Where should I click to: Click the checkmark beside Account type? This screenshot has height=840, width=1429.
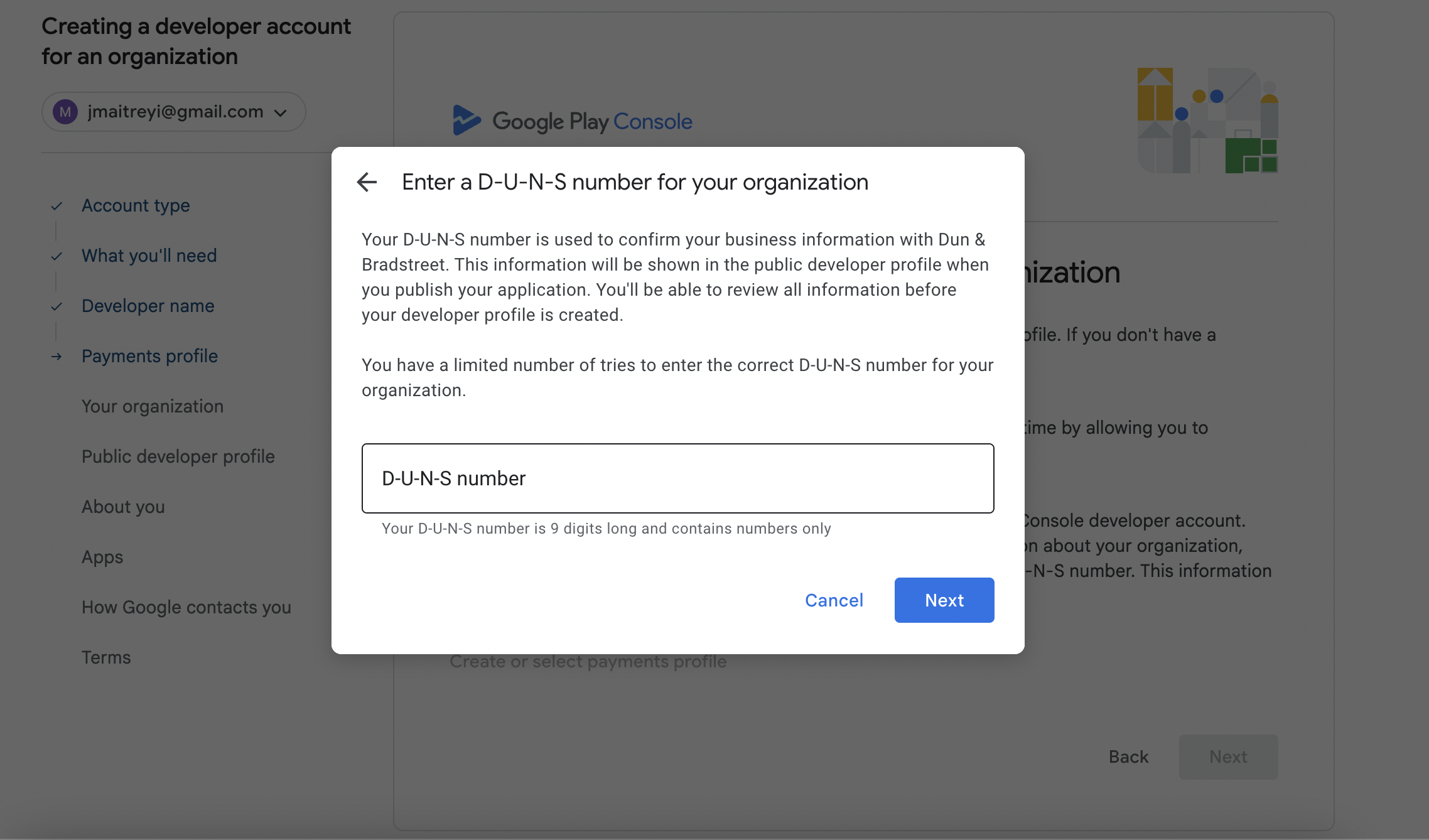tap(57, 206)
